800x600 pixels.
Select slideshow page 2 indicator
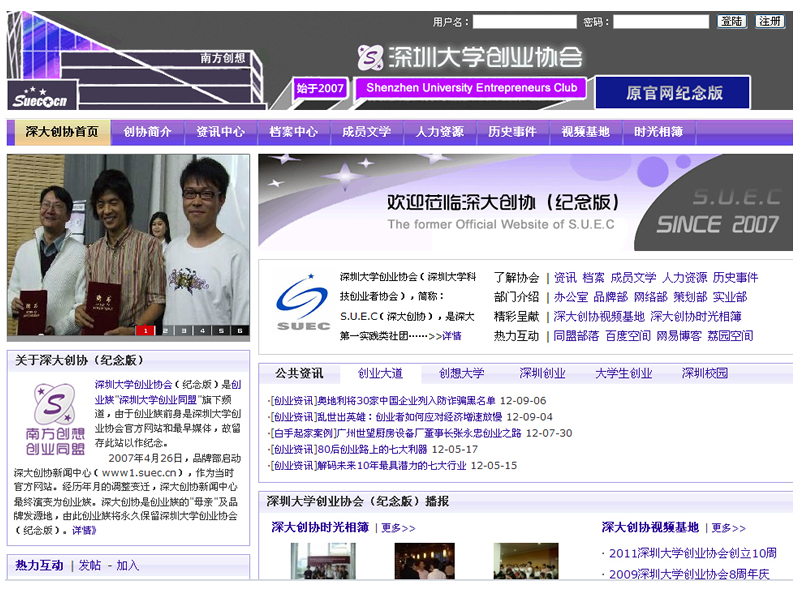click(x=165, y=331)
